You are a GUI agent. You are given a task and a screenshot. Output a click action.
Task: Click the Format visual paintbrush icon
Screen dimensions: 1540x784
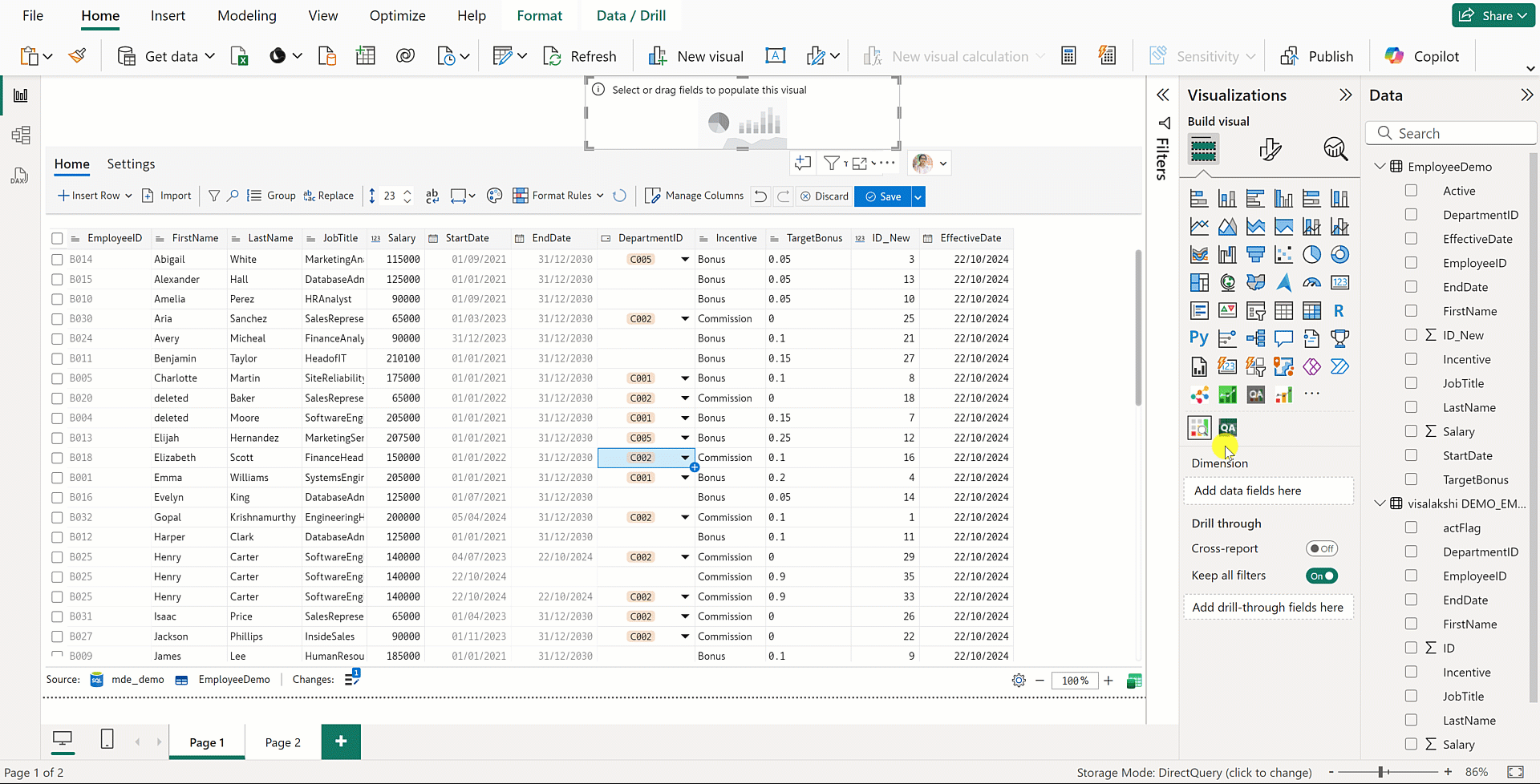point(1270,149)
